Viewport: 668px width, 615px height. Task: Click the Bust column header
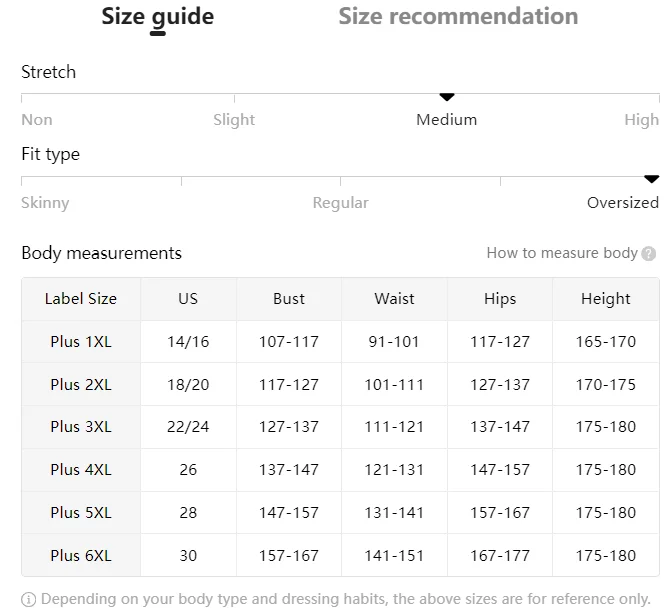click(x=289, y=299)
